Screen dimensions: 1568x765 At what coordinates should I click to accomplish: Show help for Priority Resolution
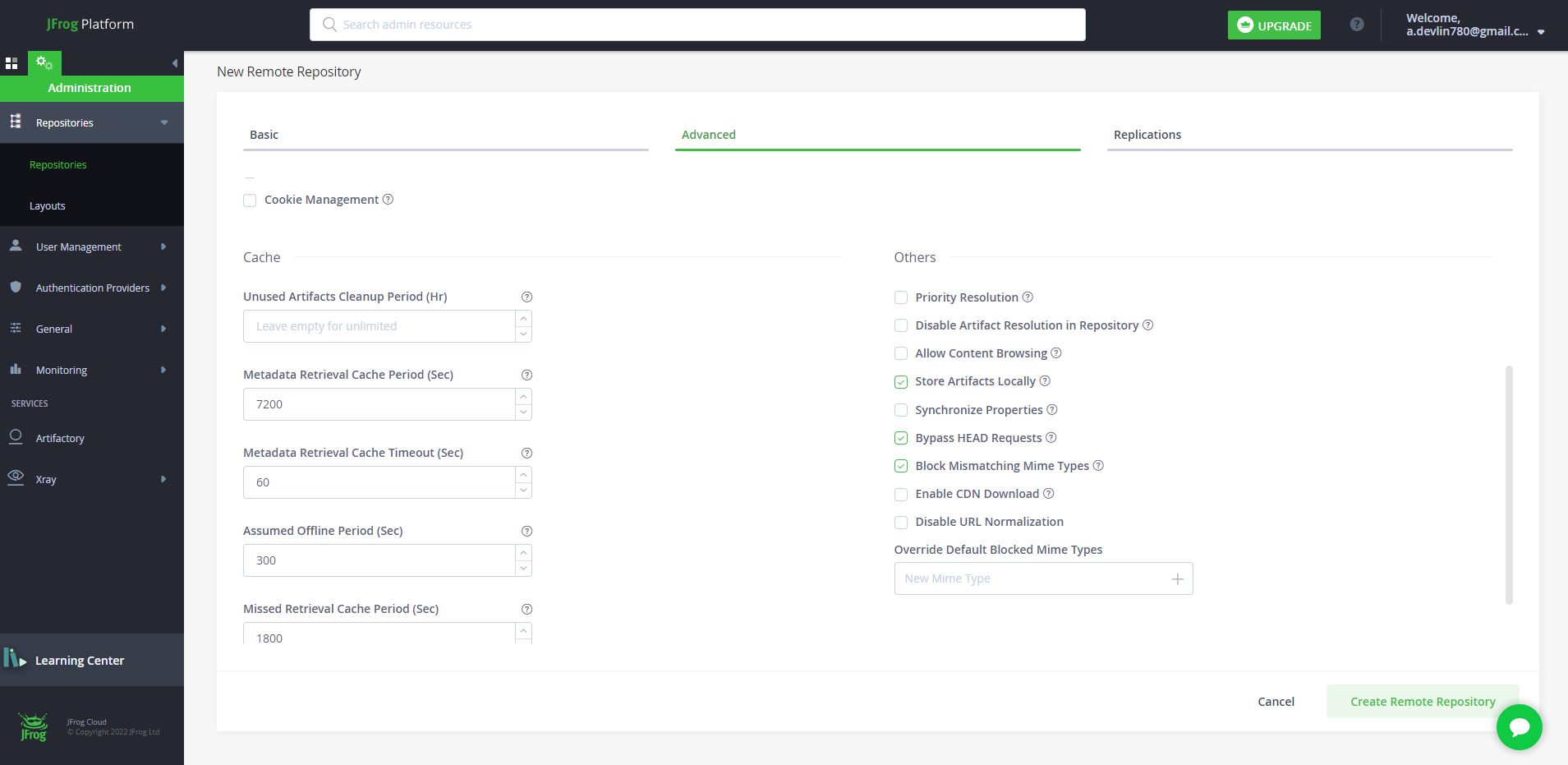tap(1028, 297)
